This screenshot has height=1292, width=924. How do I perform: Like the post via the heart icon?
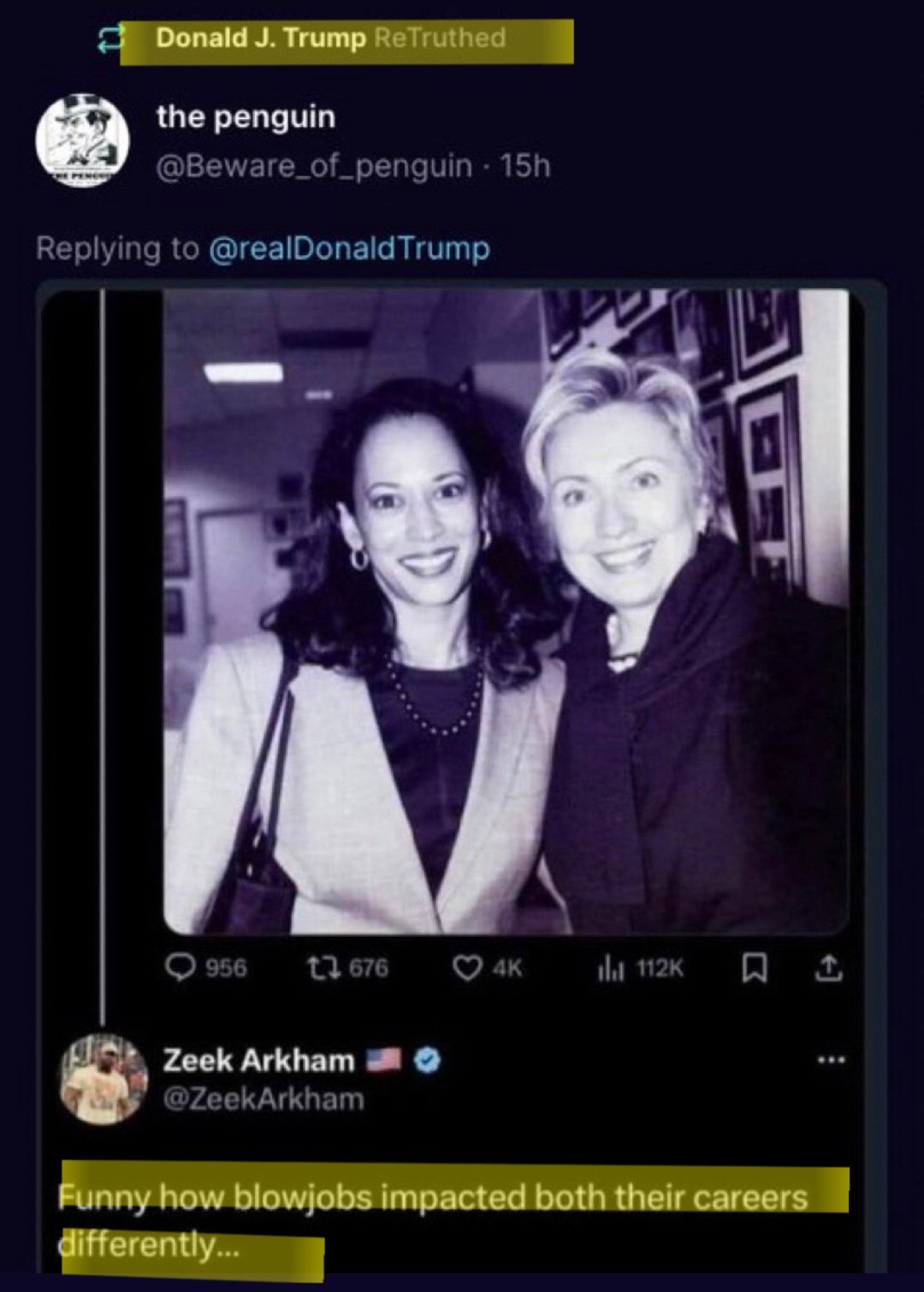tap(465, 968)
